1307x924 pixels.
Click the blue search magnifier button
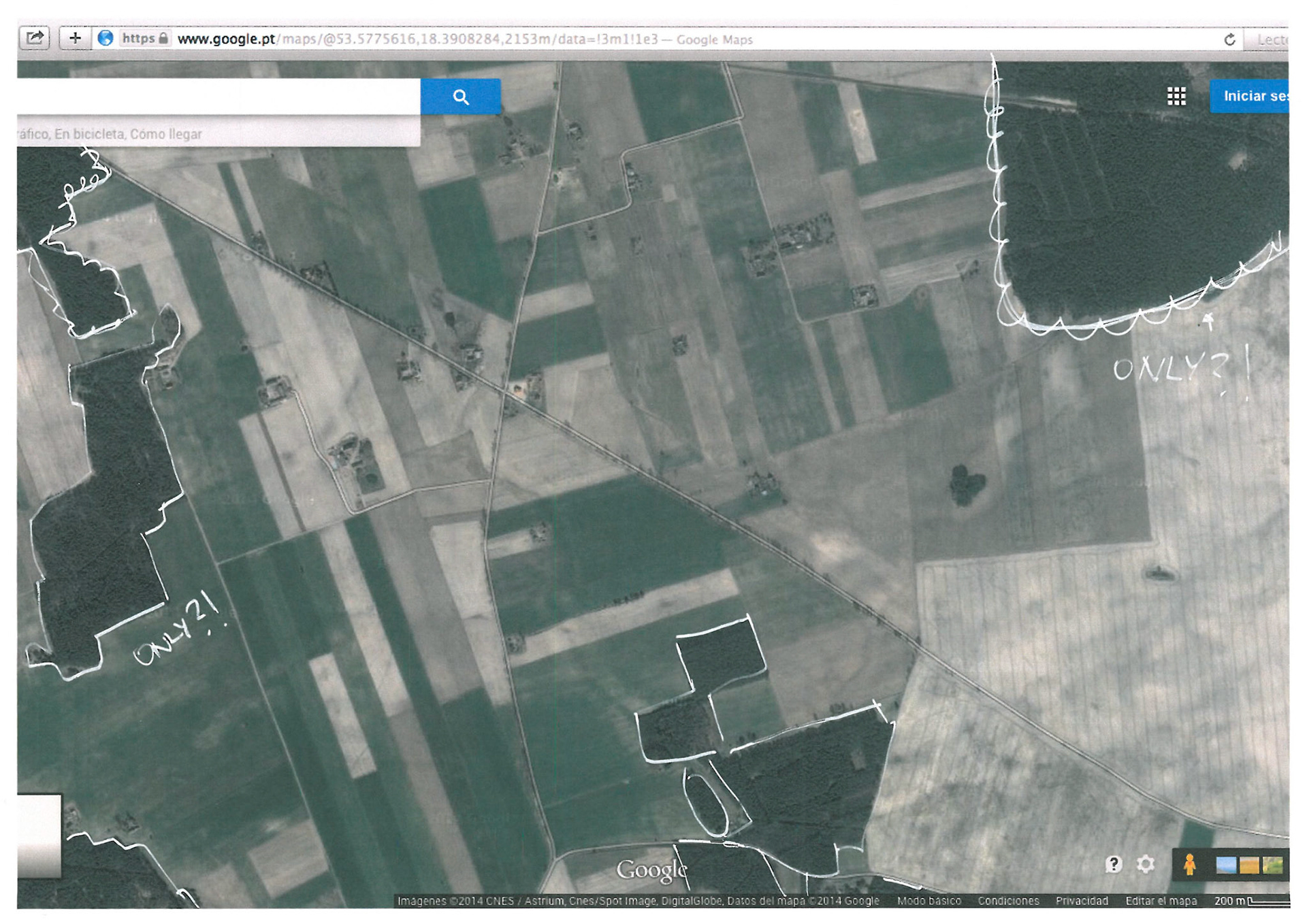[x=460, y=97]
